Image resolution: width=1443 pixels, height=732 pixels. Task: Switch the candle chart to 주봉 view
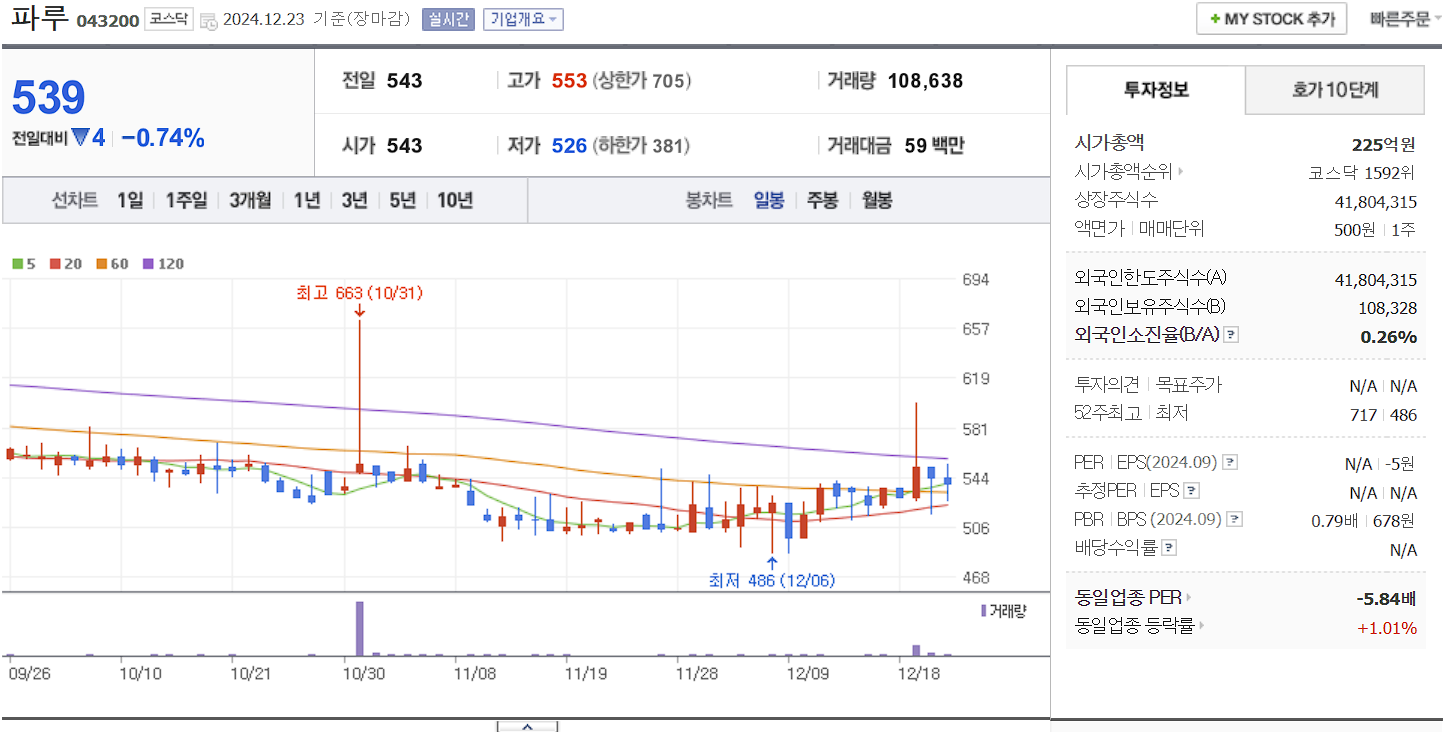821,200
